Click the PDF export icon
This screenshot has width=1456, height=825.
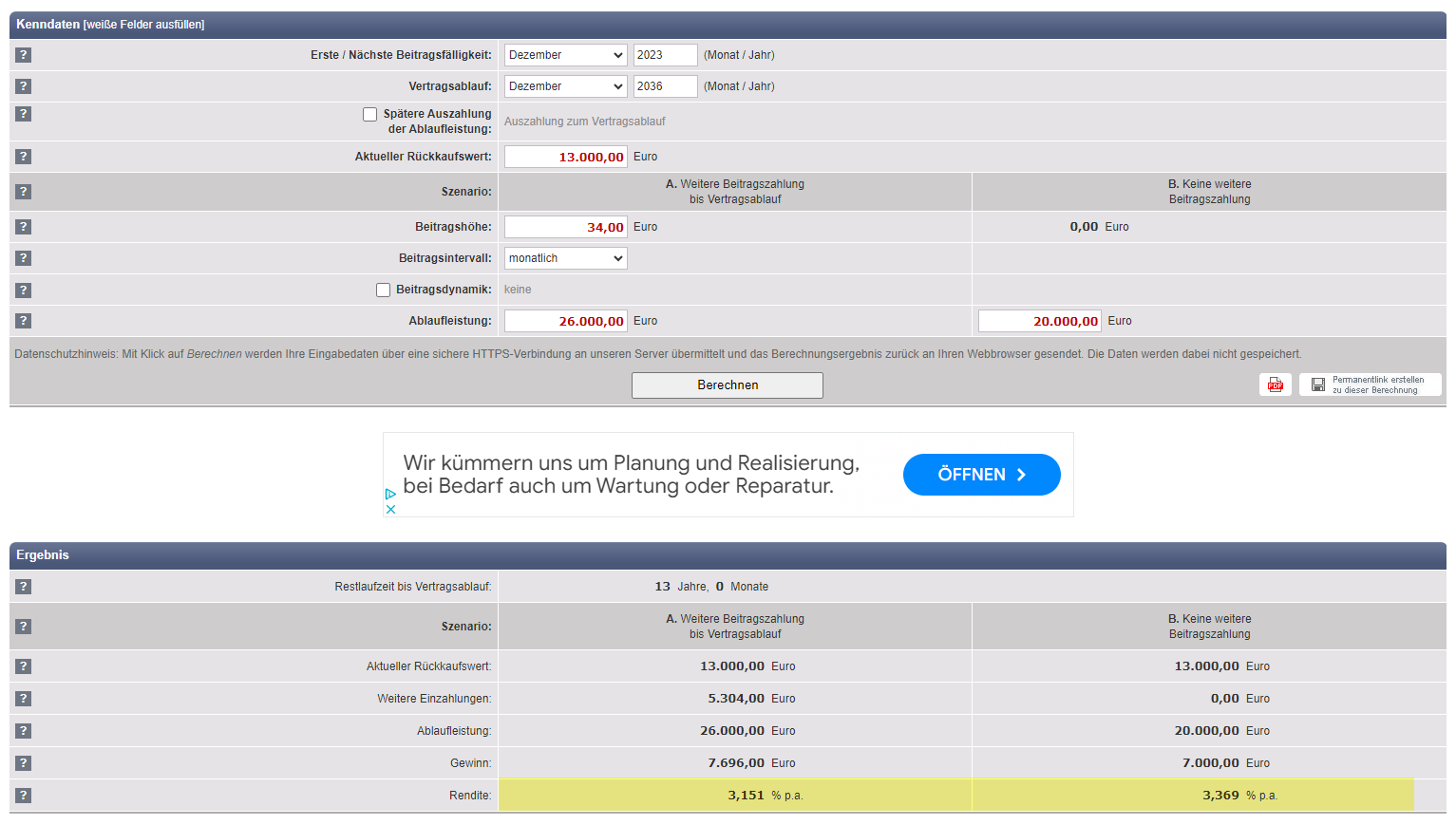tap(1275, 384)
